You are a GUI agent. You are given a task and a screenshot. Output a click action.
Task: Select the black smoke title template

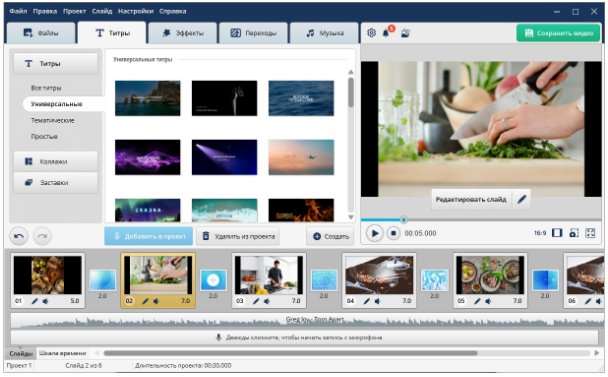225,98
